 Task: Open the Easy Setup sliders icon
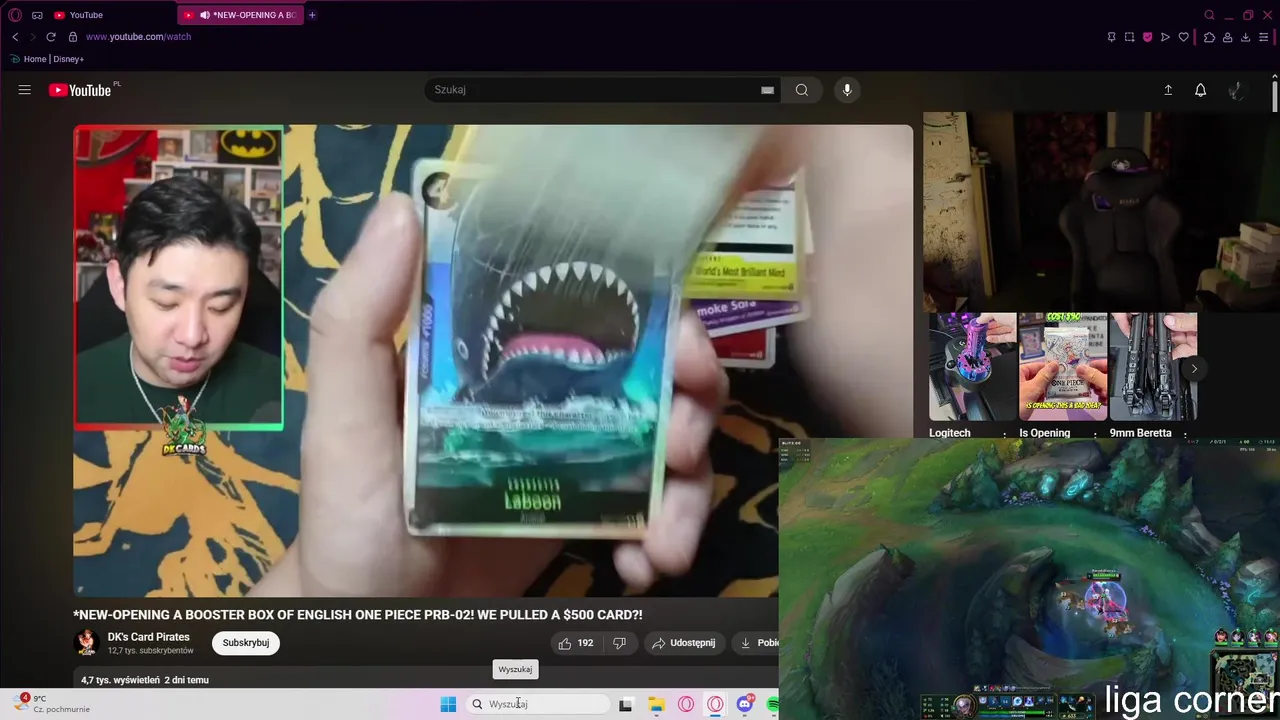(x=1263, y=37)
